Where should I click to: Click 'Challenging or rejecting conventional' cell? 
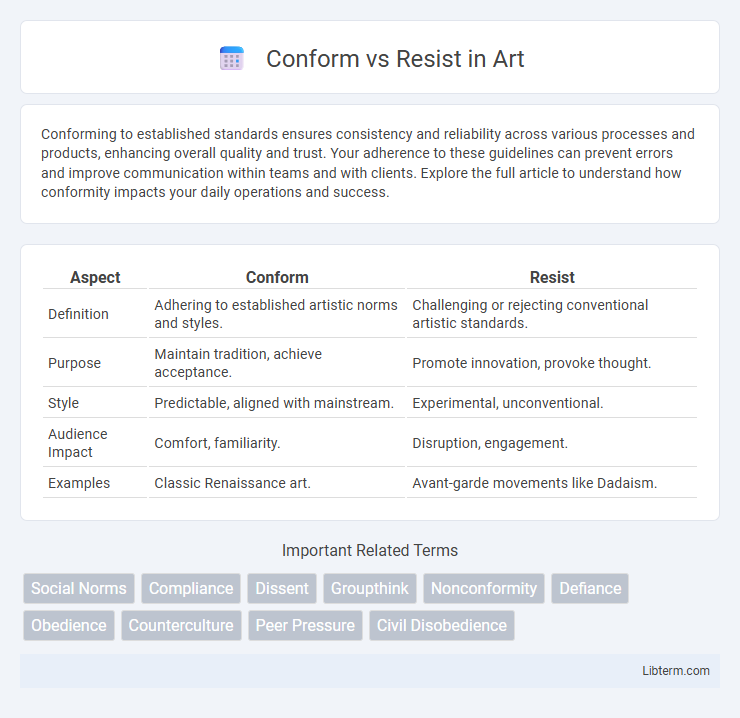click(552, 314)
